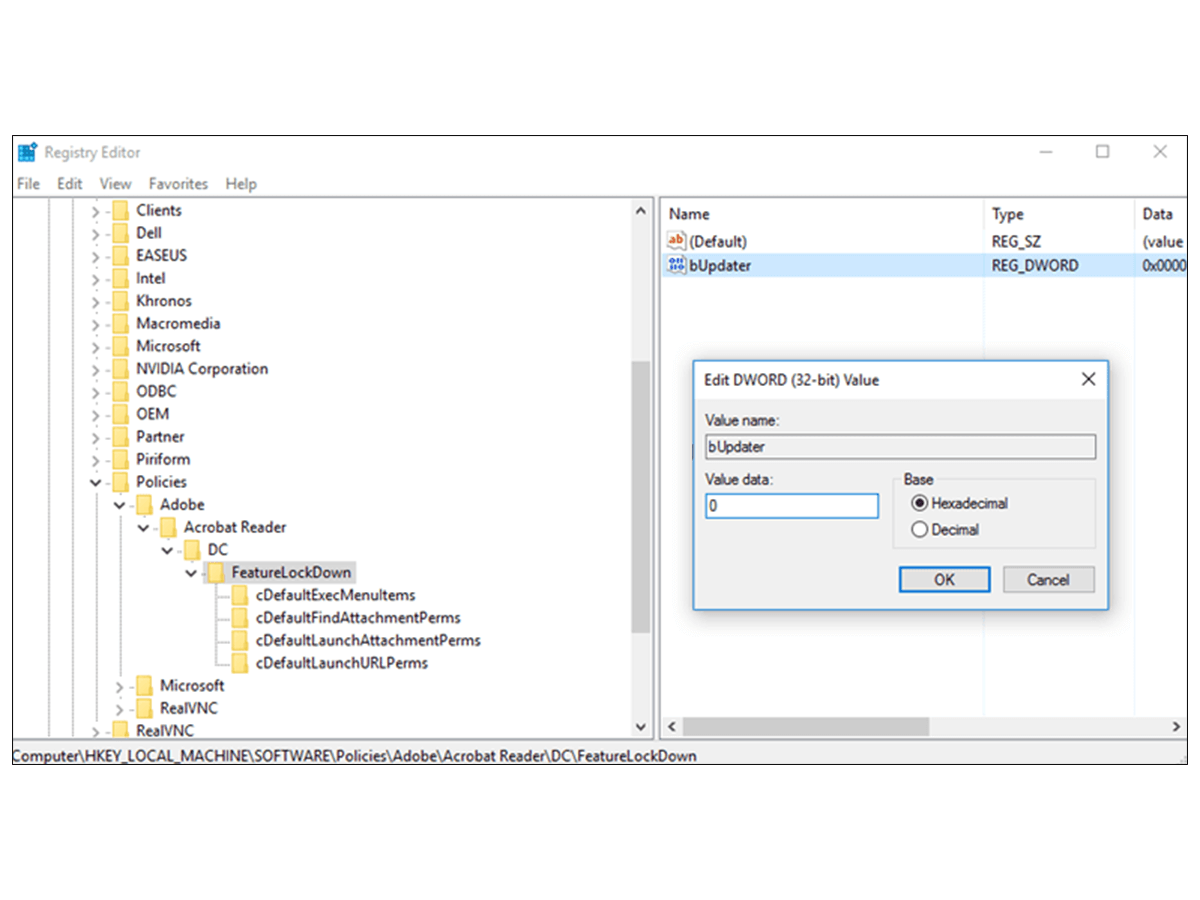The width and height of the screenshot is (1200, 900).
Task: Collapse the Policies key
Action: click(95, 481)
